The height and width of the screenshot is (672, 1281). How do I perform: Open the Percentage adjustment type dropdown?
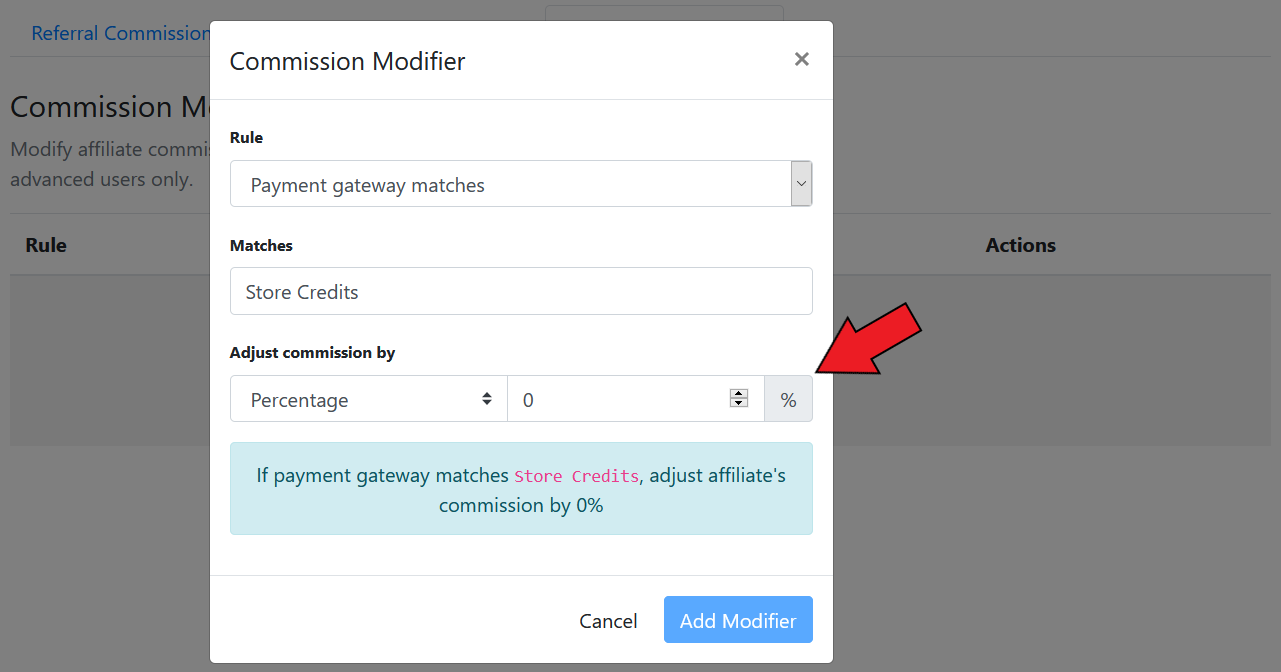coord(369,399)
